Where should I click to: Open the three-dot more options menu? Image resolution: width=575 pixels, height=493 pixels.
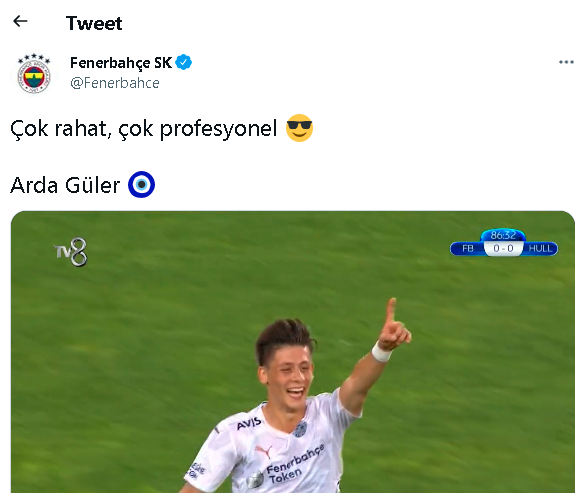[566, 62]
